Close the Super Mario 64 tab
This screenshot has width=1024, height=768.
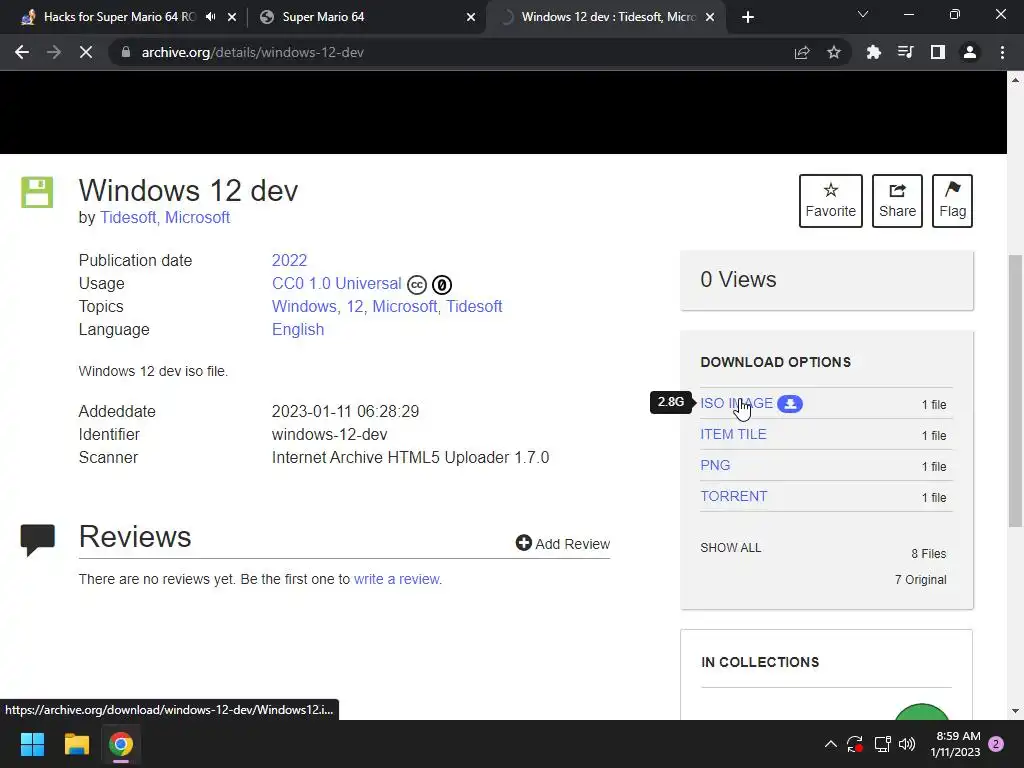coord(471,17)
